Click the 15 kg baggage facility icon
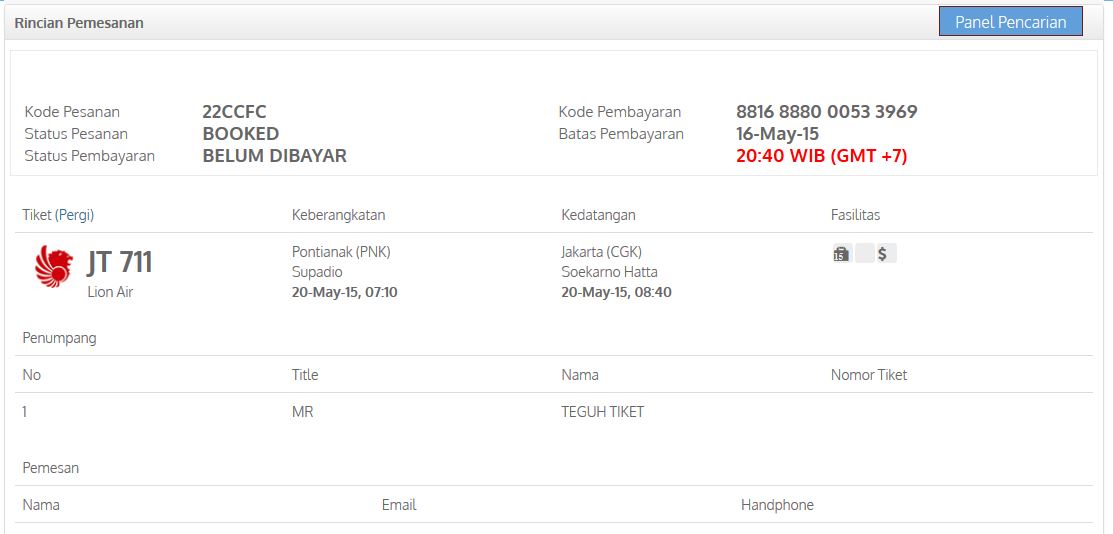Image resolution: width=1113 pixels, height=534 pixels. [x=841, y=254]
